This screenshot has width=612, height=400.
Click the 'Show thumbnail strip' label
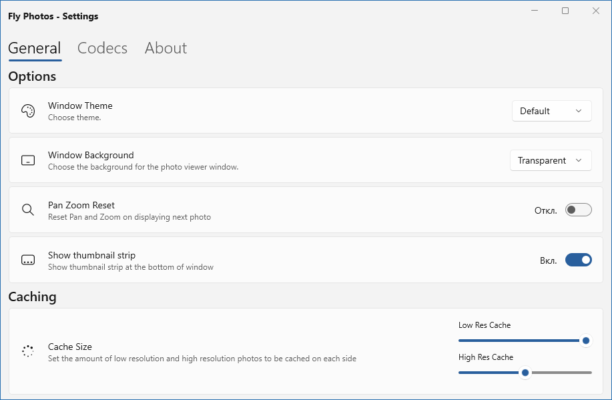pyautogui.click(x=92, y=255)
